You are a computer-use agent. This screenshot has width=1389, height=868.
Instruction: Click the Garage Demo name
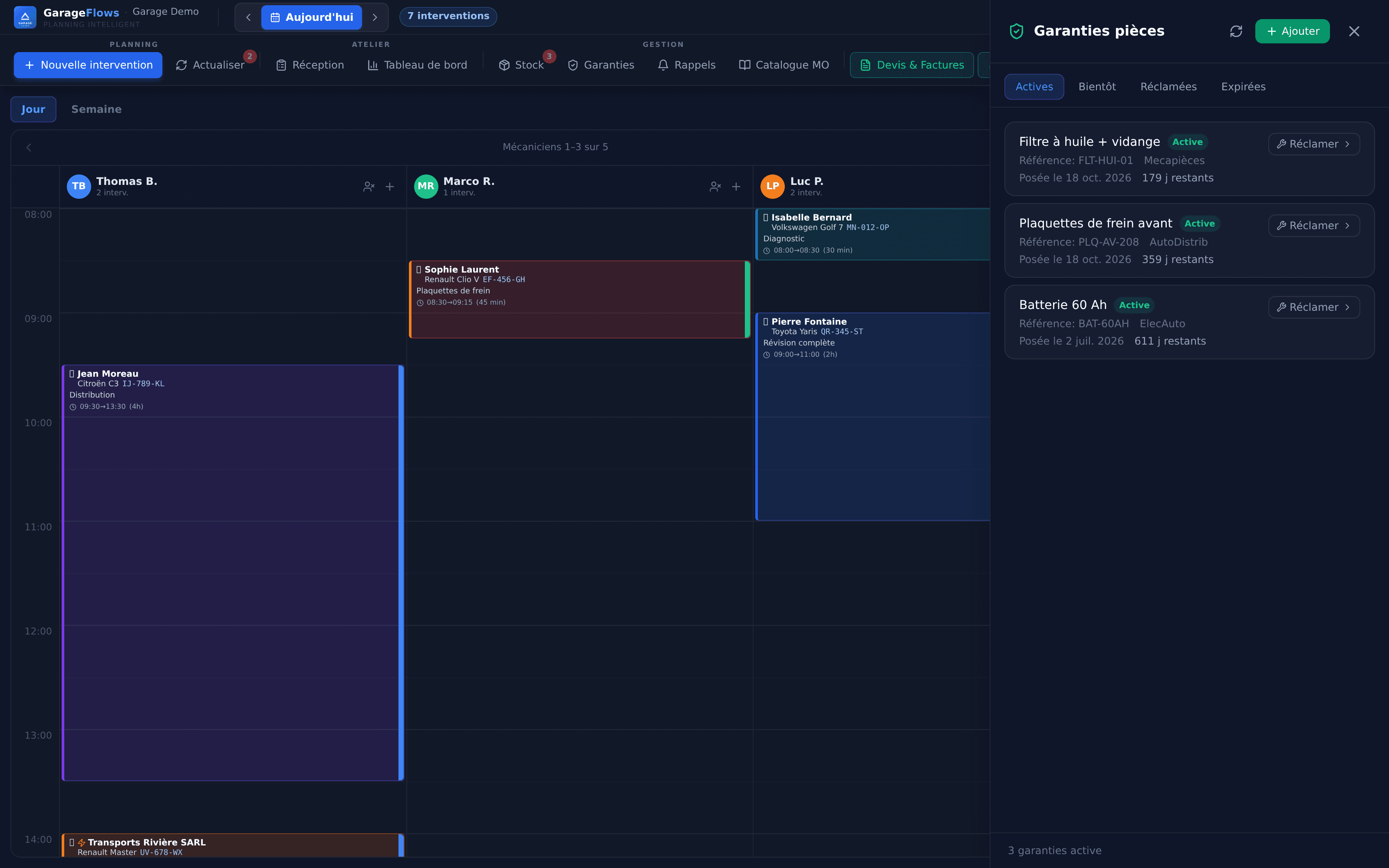(165, 11)
